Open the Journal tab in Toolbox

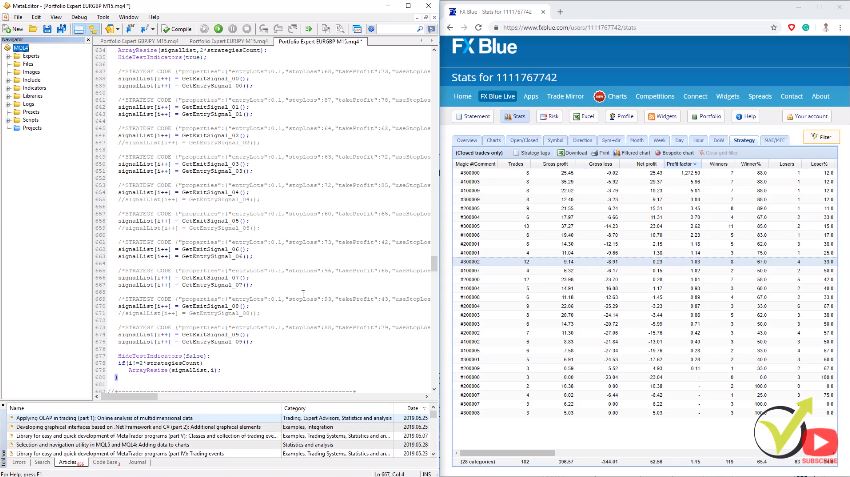coord(137,462)
